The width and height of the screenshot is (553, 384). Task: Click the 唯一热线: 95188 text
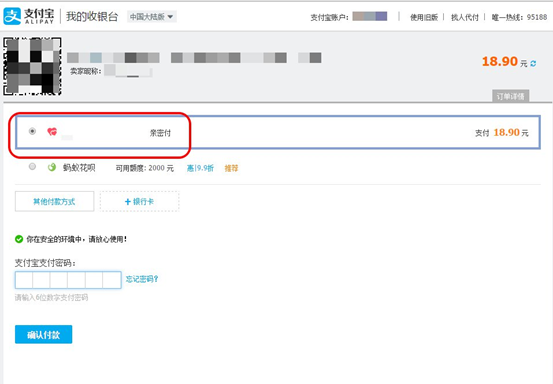coord(519,17)
